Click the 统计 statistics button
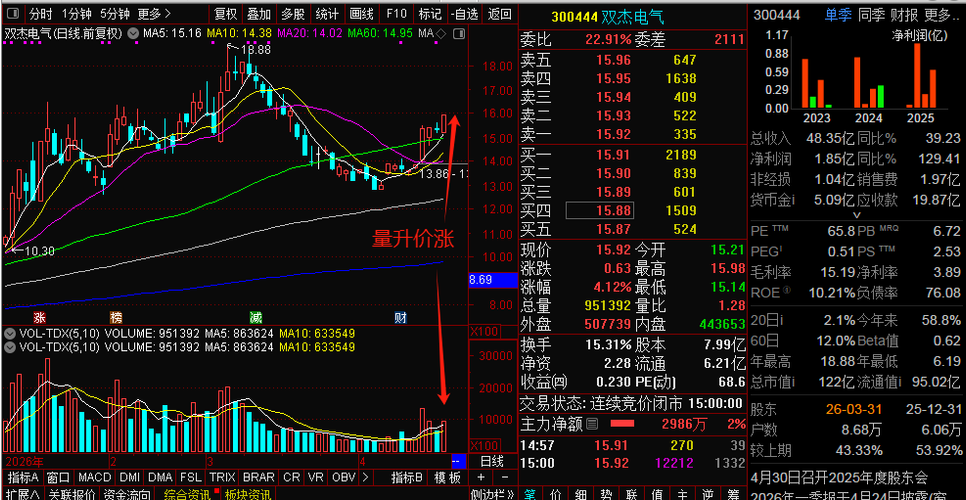 (327, 14)
